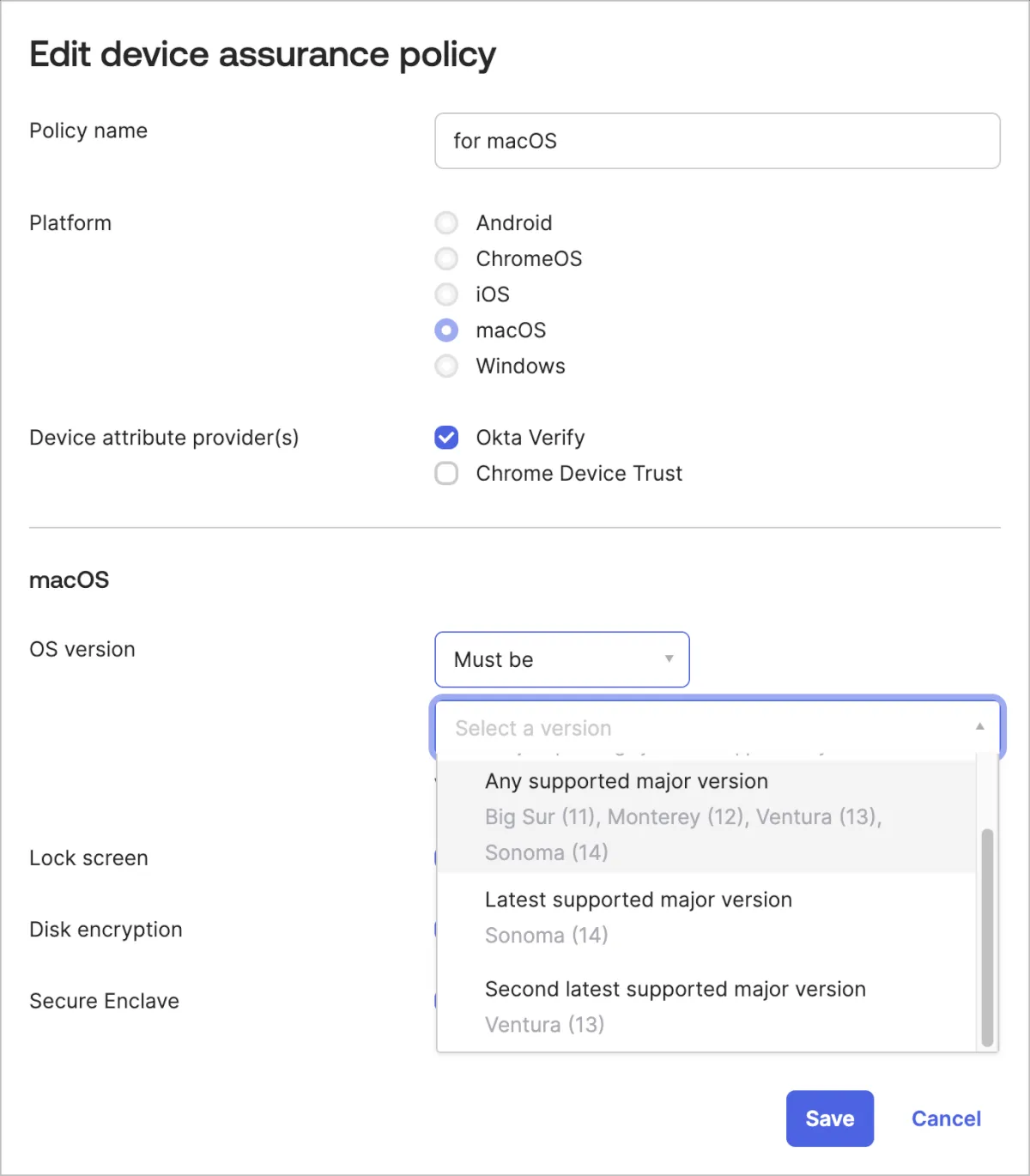This screenshot has height=1176, width=1030.
Task: Click the Okta Verify label text
Action: (530, 438)
